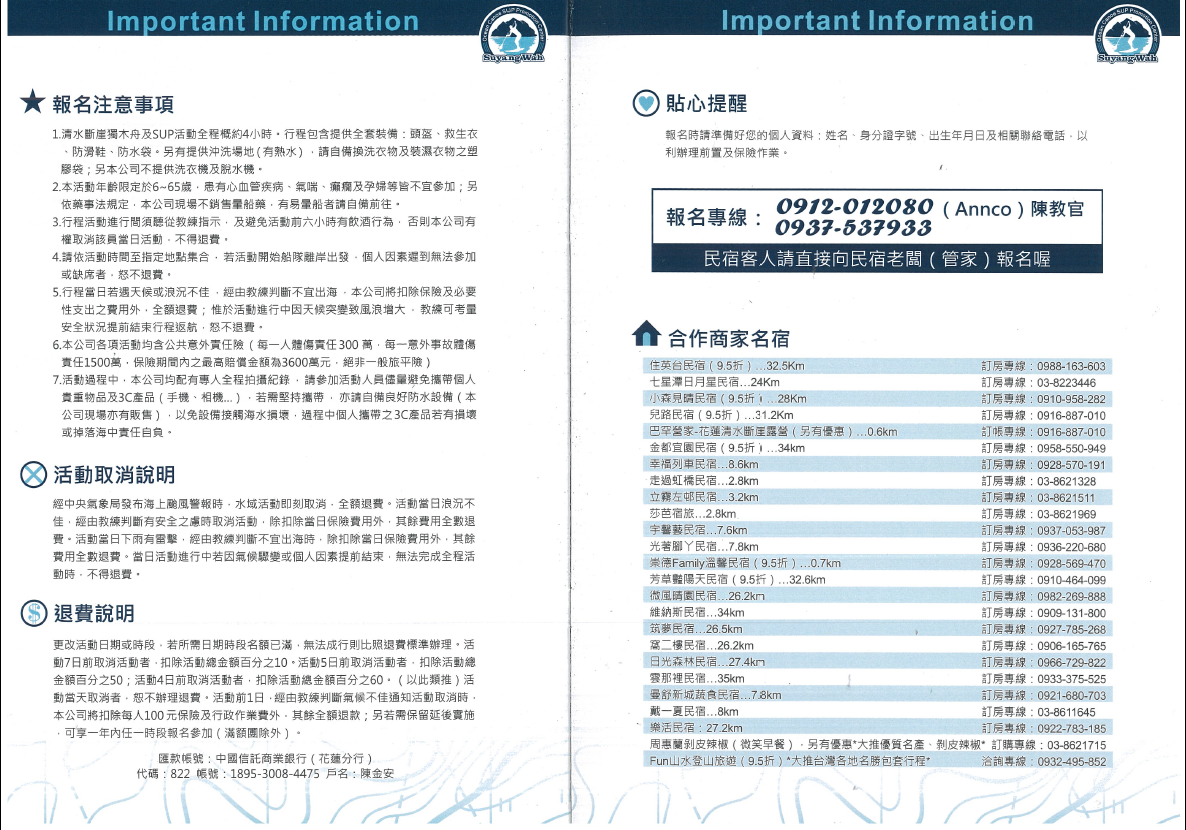This screenshot has width=1186, height=830.
Task: Click the 退費說明 heading
Action: click(x=94, y=614)
